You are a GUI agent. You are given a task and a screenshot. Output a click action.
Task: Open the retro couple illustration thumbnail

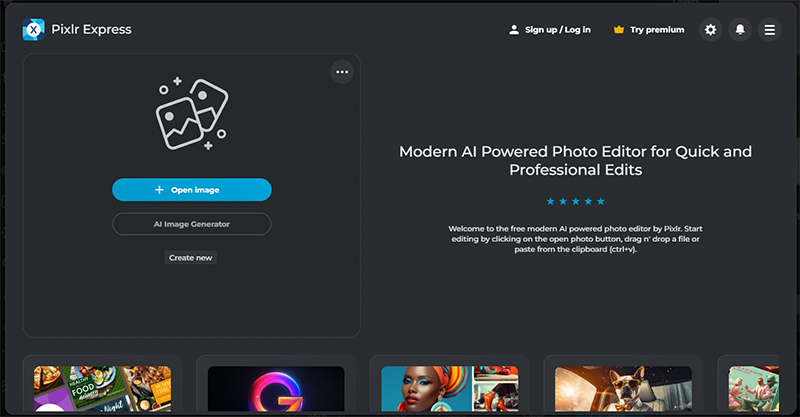[x=754, y=388]
